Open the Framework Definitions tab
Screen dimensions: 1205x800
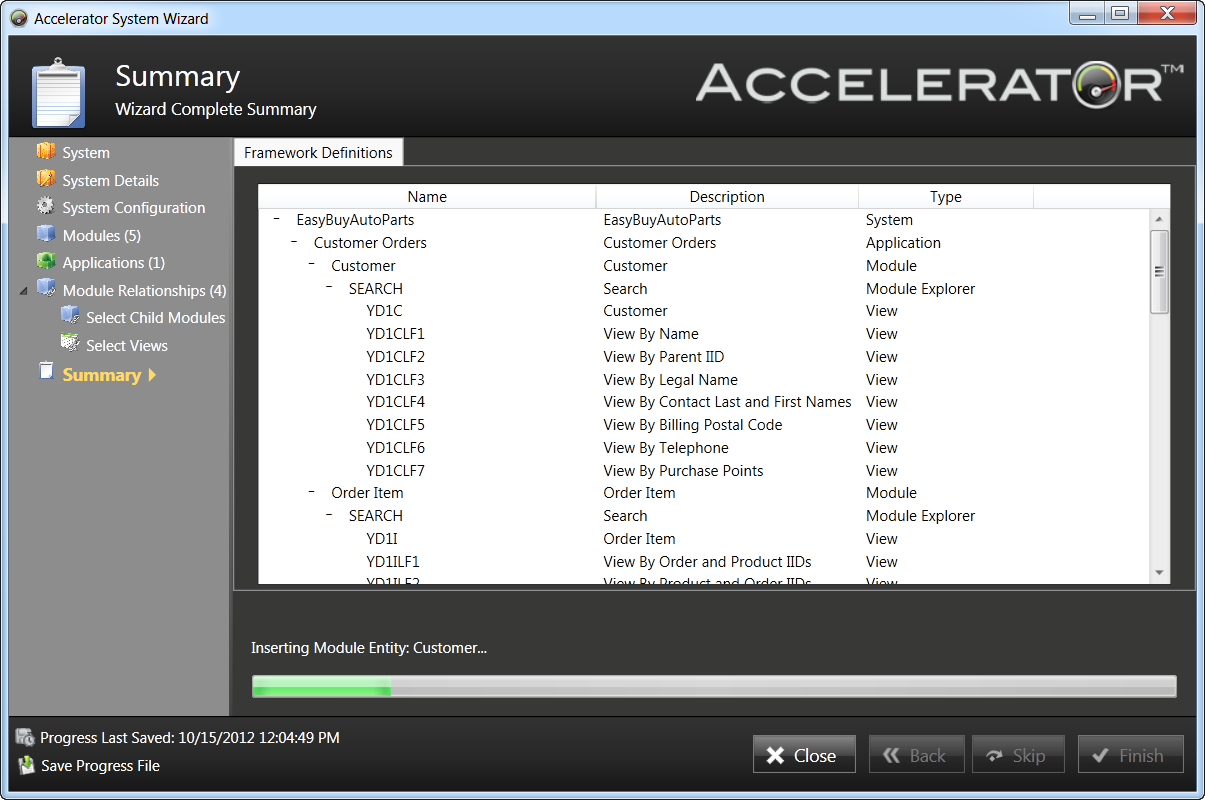tap(318, 152)
